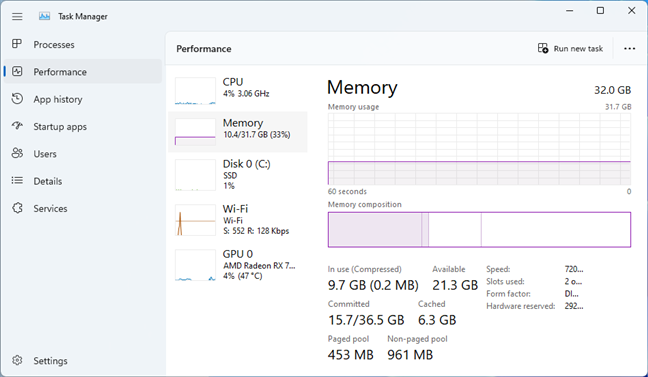Click the App history clock icon
Viewport: 648px width, 377px height.
point(17,98)
